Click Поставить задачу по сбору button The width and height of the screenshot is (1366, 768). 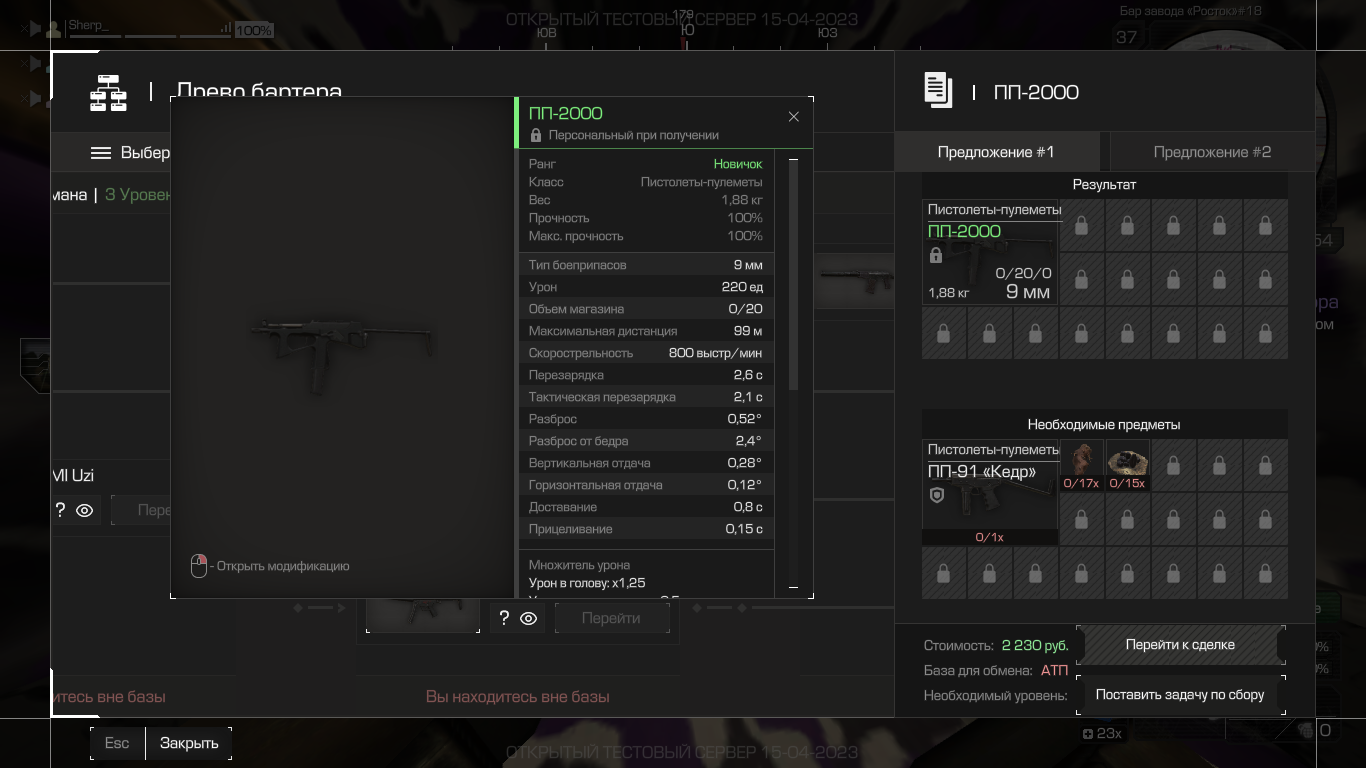1180,695
